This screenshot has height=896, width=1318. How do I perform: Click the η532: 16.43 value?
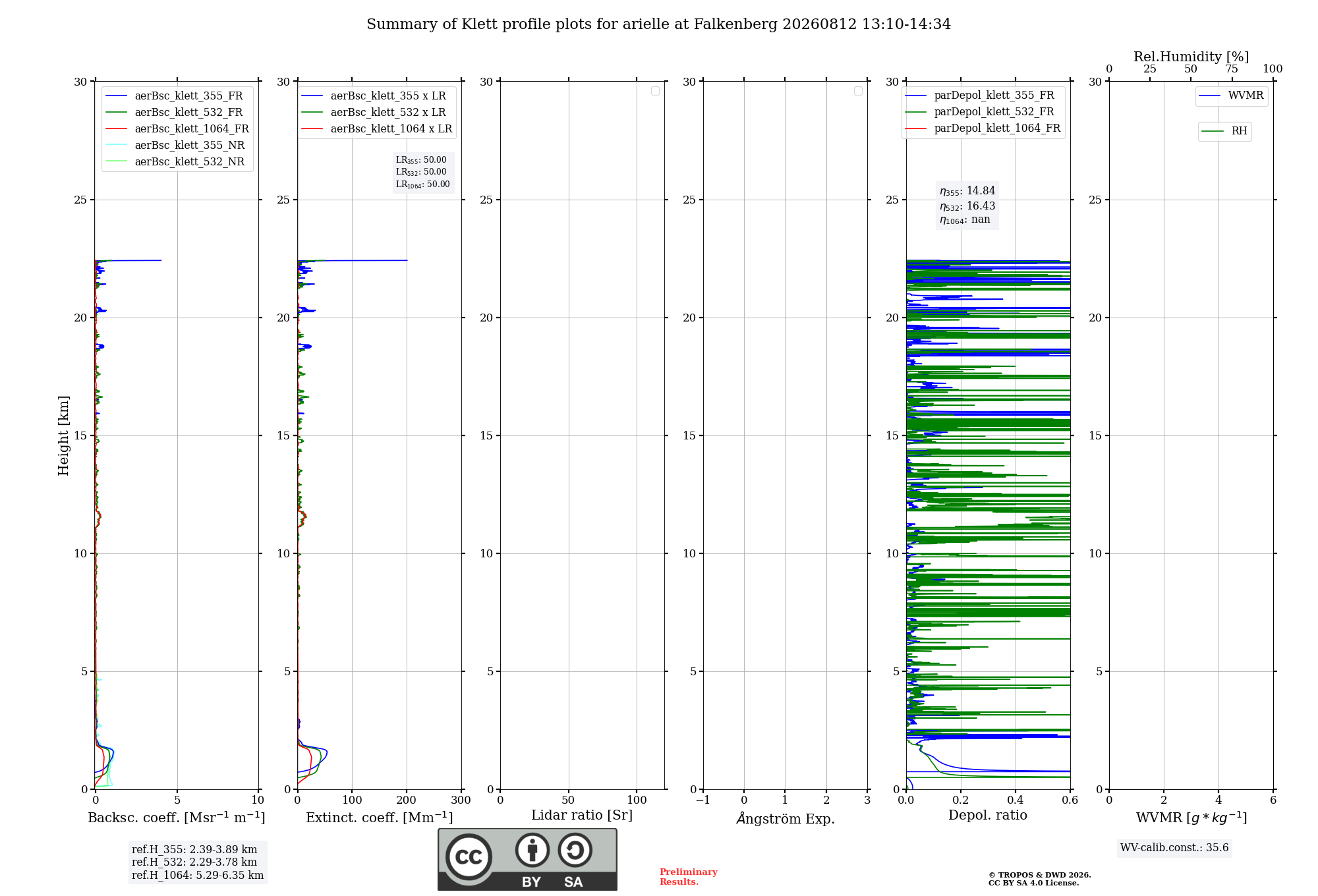(x=967, y=206)
